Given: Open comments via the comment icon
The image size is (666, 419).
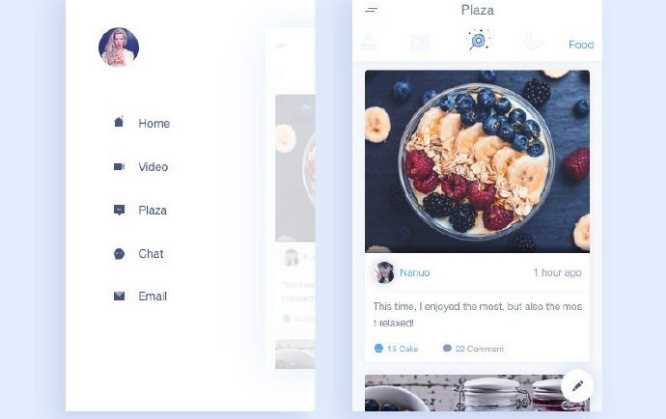Looking at the screenshot, I should point(447,348).
